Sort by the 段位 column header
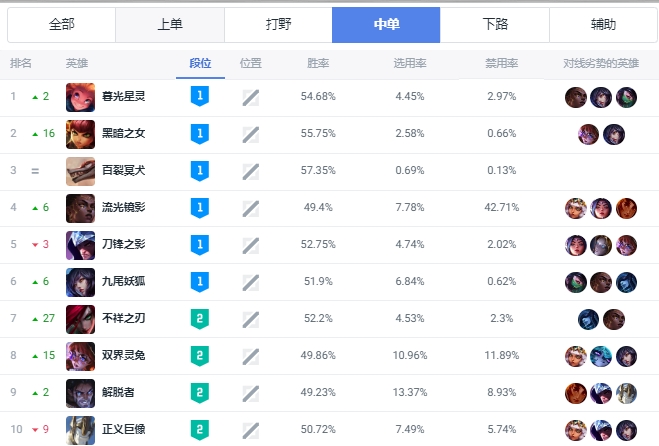 click(x=200, y=64)
